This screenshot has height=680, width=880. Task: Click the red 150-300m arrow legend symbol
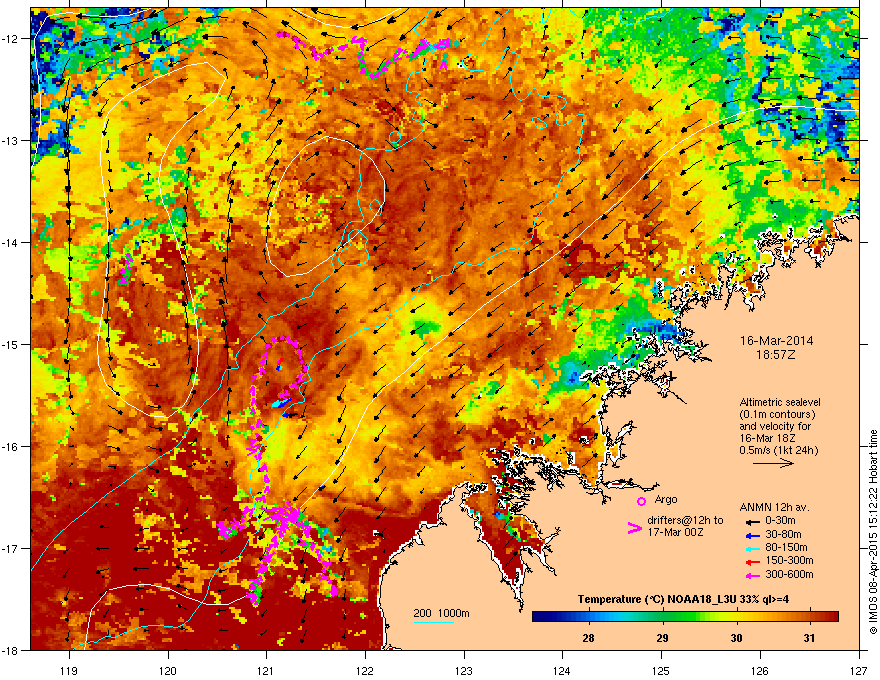(x=751, y=562)
